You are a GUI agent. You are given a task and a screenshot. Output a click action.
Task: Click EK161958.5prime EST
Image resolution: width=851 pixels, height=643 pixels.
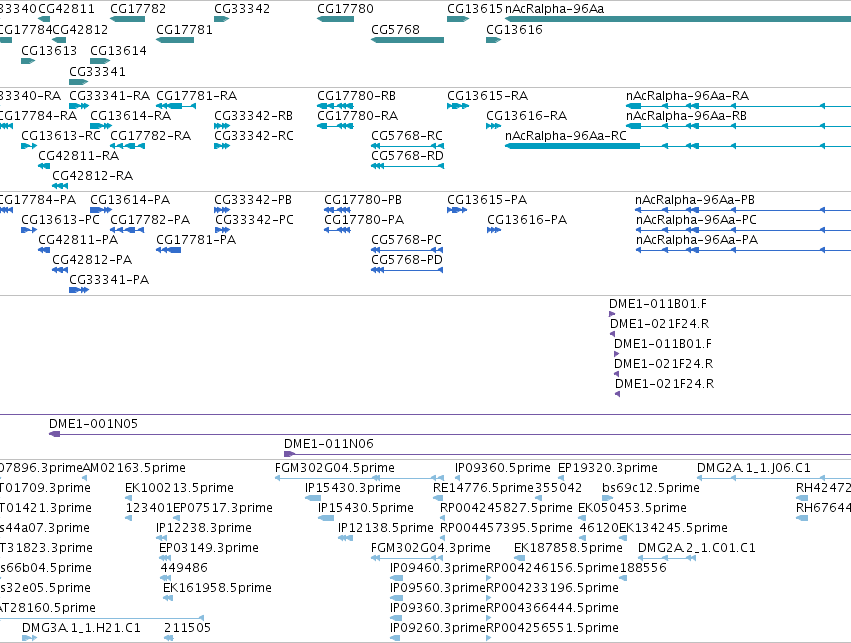217,588
